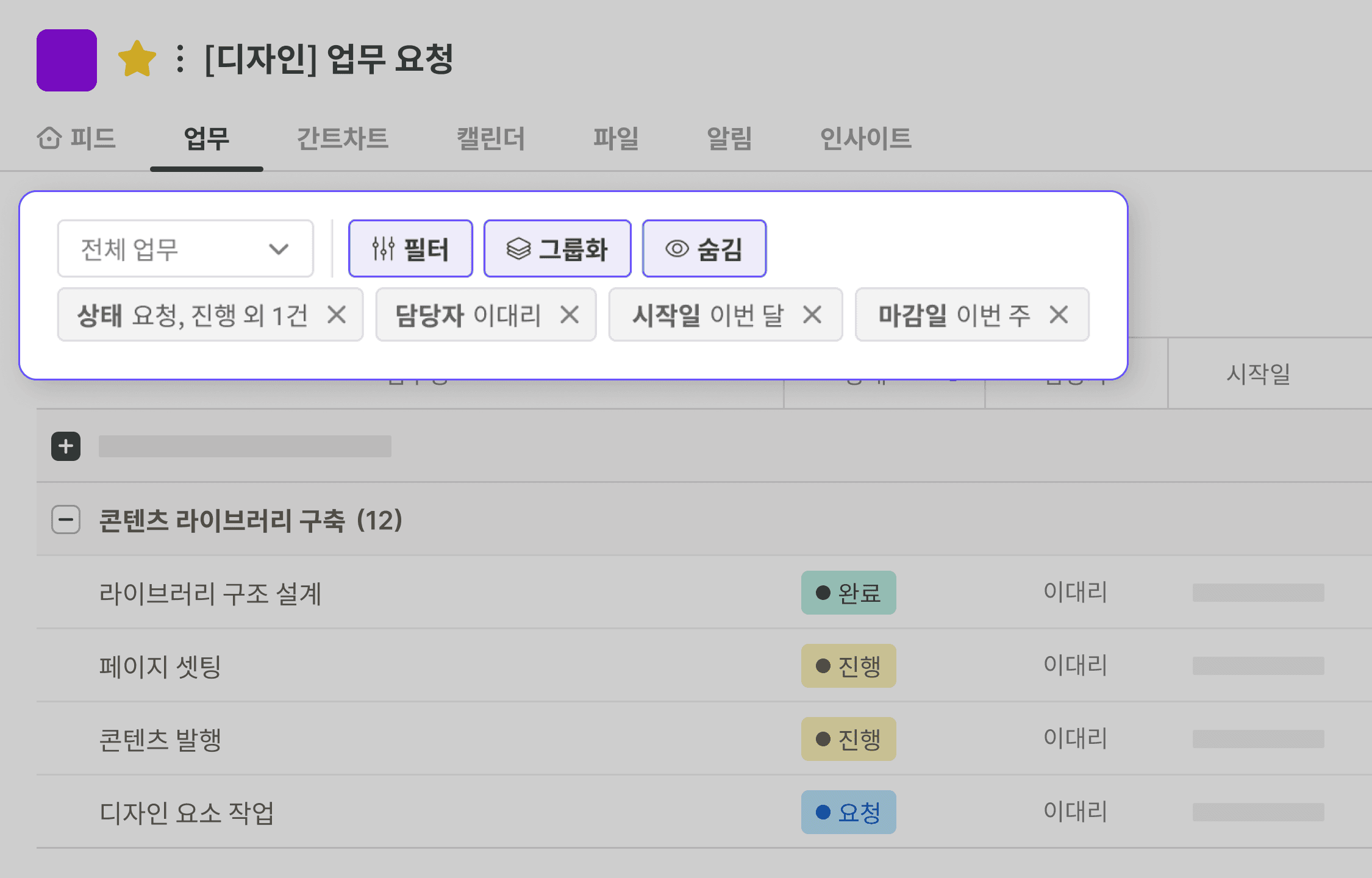Viewport: 1372px width, 878px height.
Task: Collapse the 콘텐츠 라이브러리 구축 group
Action: 66,520
